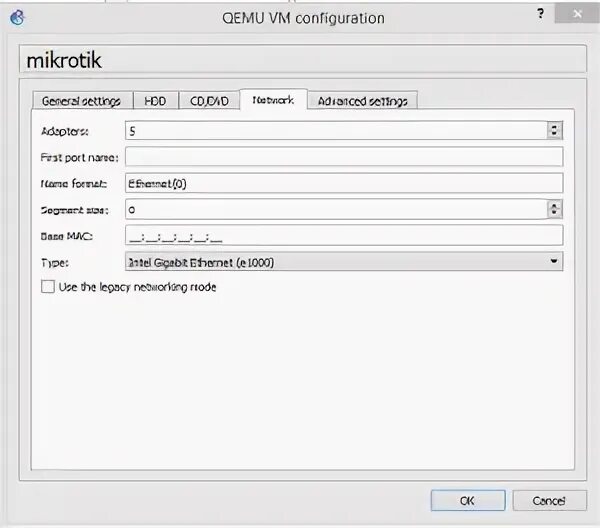Click the Name format field

(x=344, y=183)
